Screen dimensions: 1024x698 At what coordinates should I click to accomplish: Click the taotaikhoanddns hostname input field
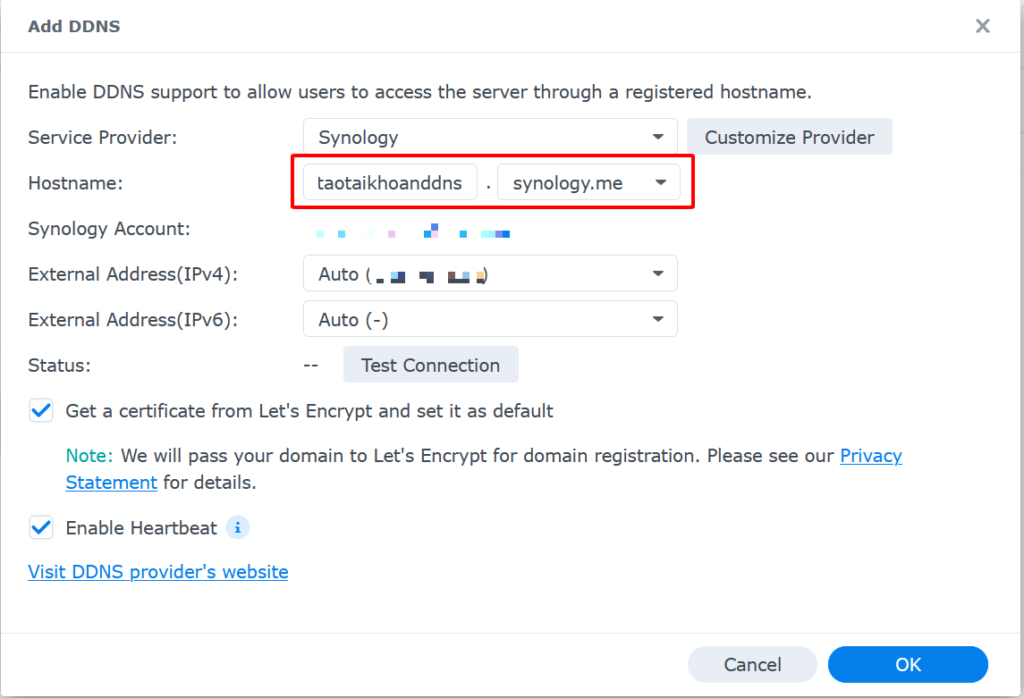pyautogui.click(x=389, y=182)
